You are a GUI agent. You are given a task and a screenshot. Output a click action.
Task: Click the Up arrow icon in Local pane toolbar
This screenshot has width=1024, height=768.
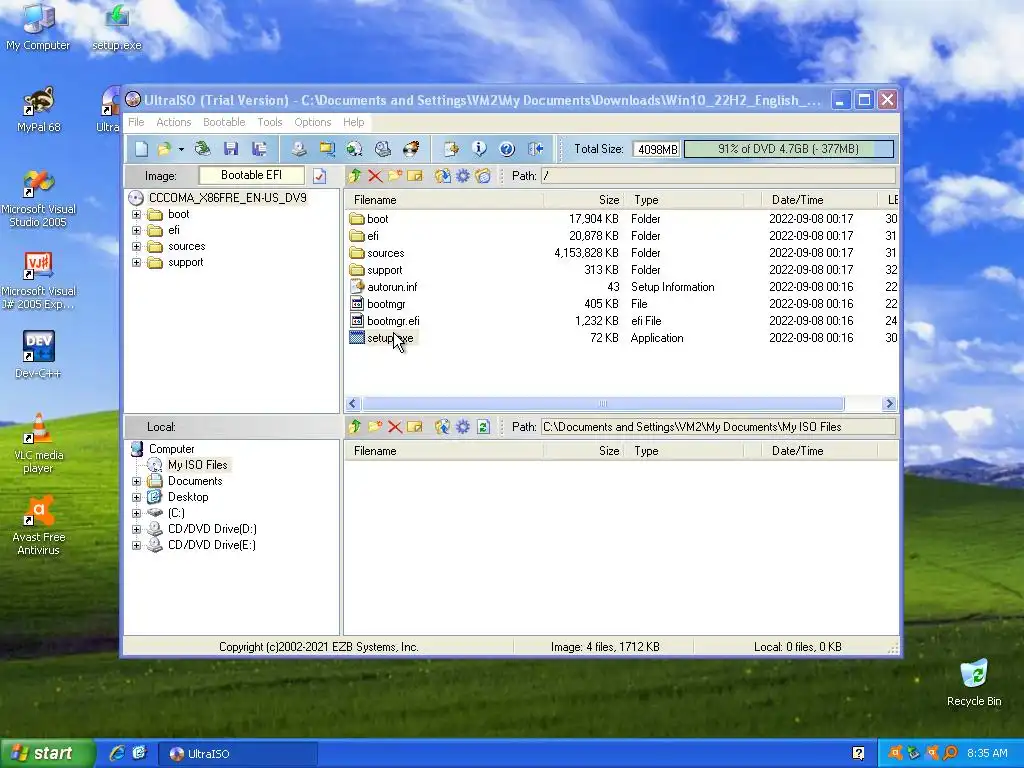coord(355,427)
